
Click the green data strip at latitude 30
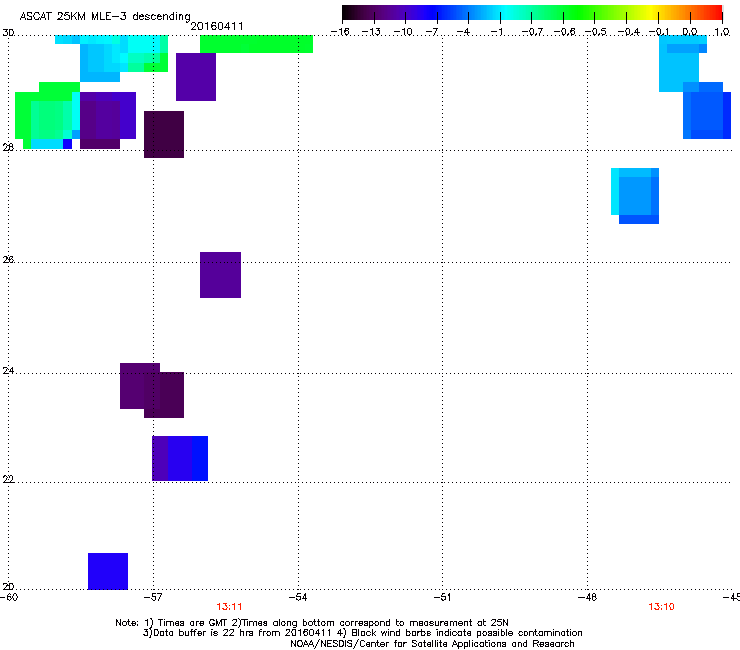tap(256, 44)
